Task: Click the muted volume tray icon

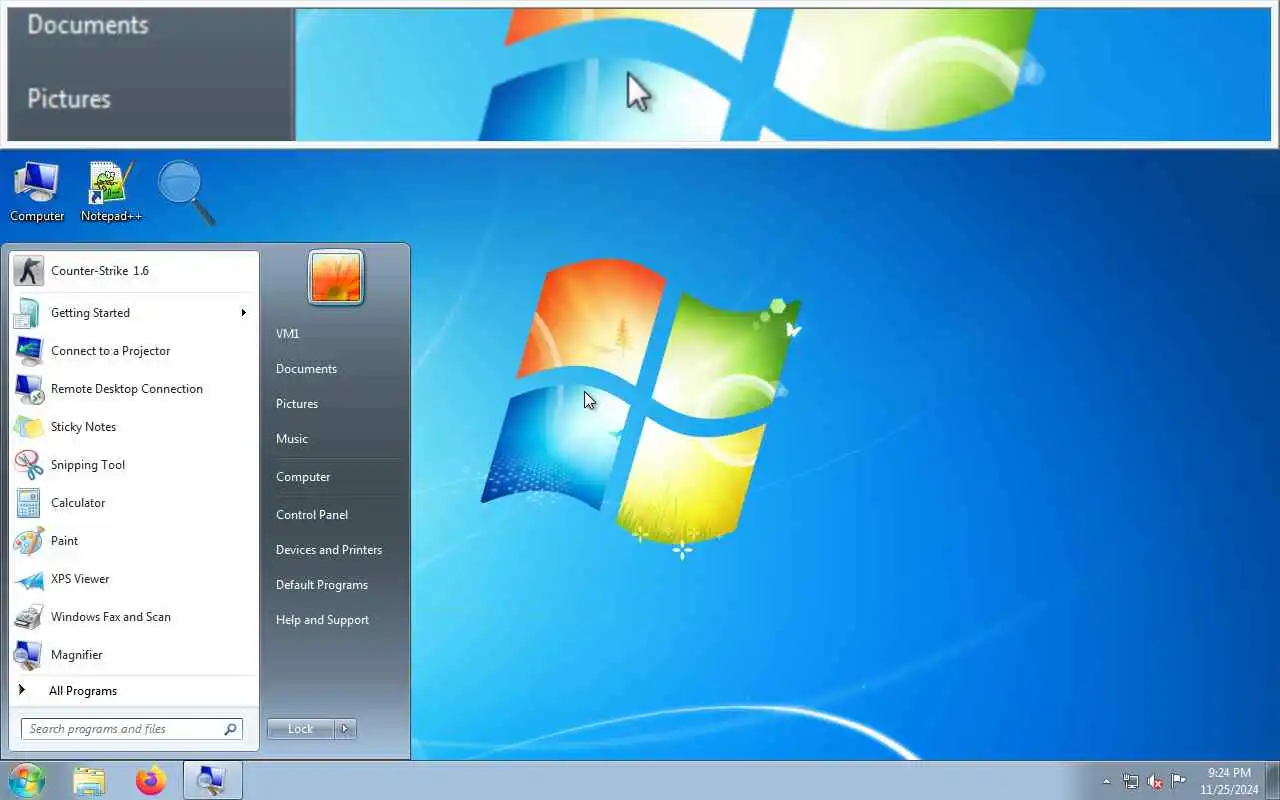Action: pos(1155,781)
